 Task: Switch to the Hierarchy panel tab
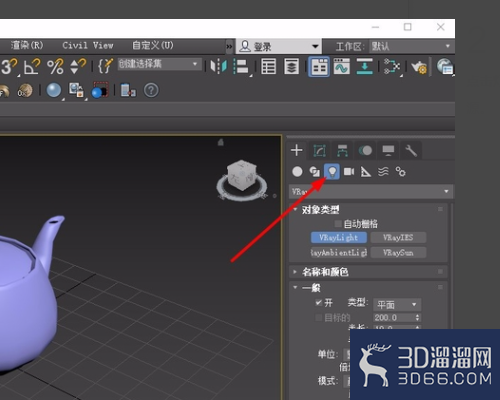[342, 151]
